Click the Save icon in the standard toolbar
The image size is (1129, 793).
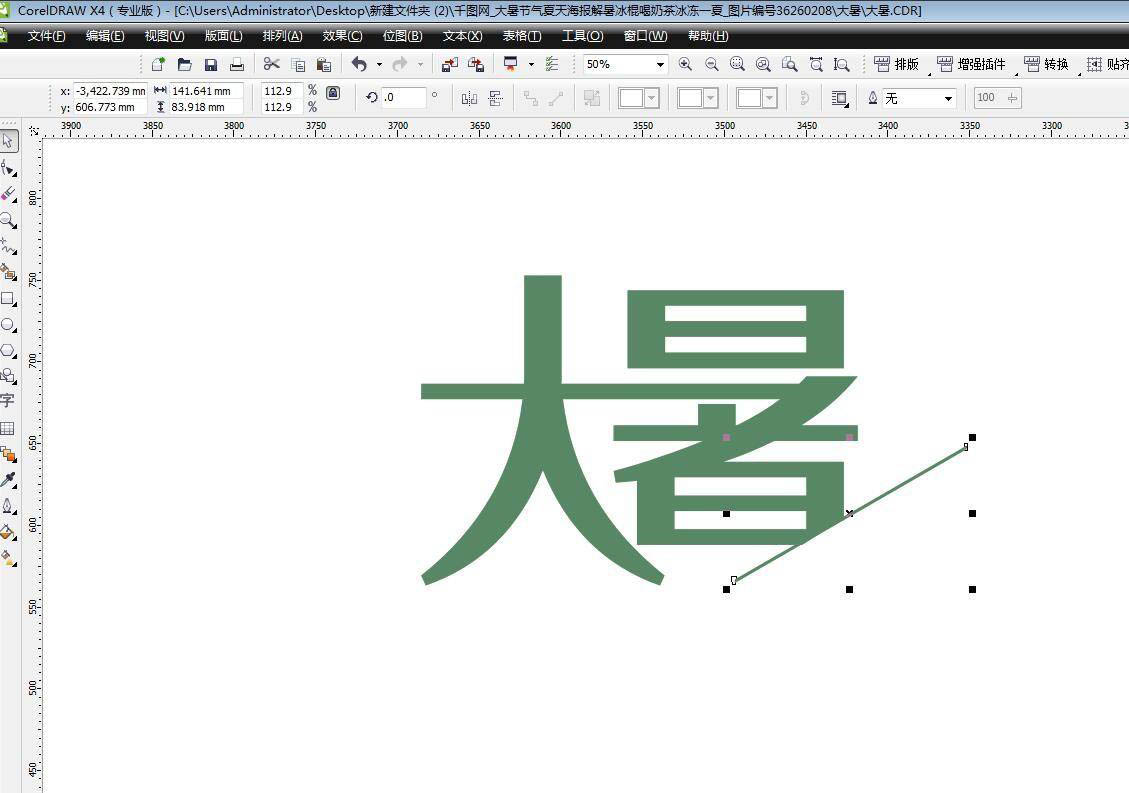tap(211, 63)
